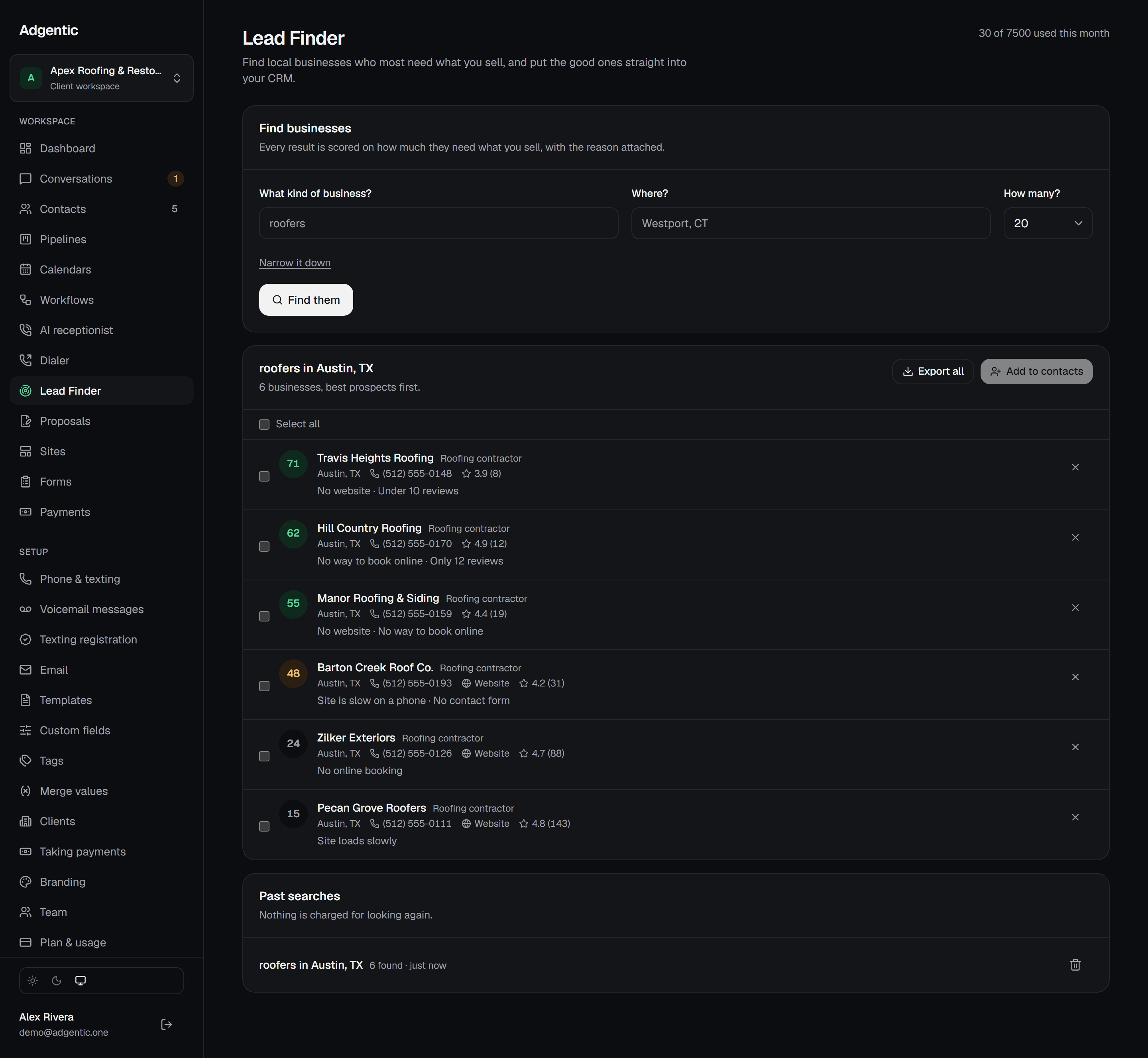Dismiss the Pecan Grove Roofers result
The height and width of the screenshot is (1058, 1148).
tap(1075, 817)
